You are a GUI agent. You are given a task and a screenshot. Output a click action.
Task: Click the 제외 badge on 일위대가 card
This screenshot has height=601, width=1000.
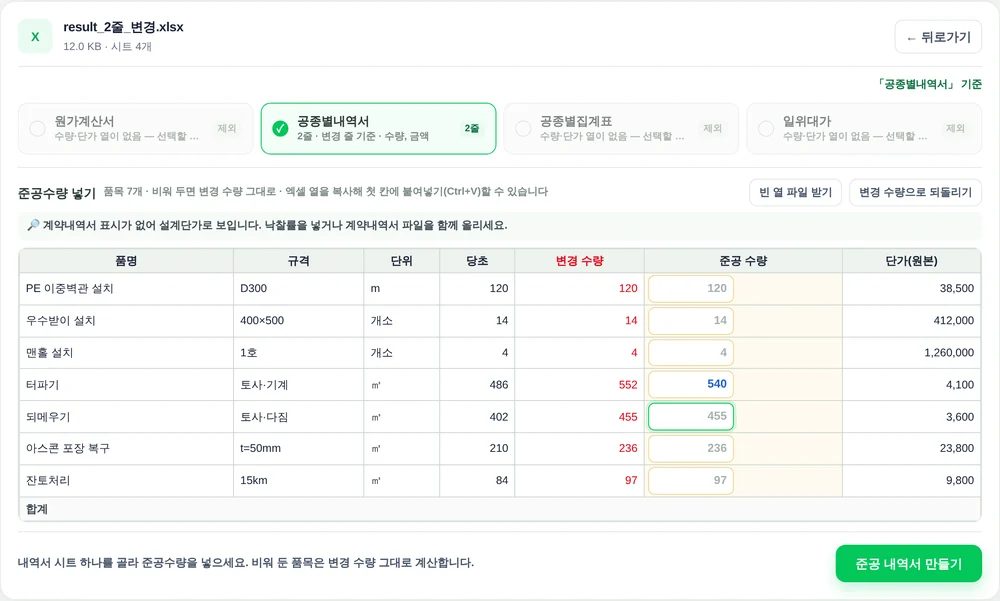click(x=955, y=128)
